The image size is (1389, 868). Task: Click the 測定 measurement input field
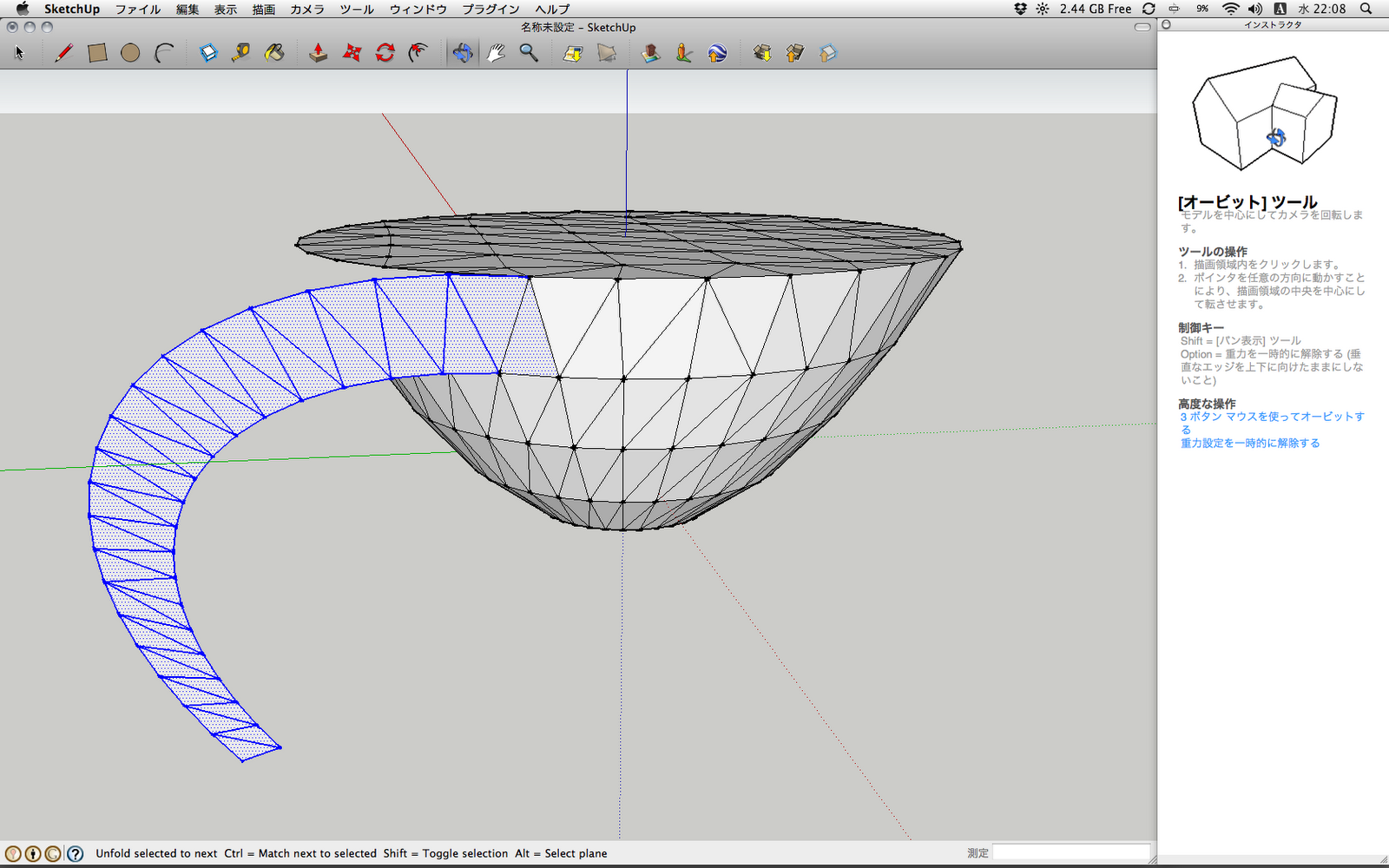point(1071,852)
